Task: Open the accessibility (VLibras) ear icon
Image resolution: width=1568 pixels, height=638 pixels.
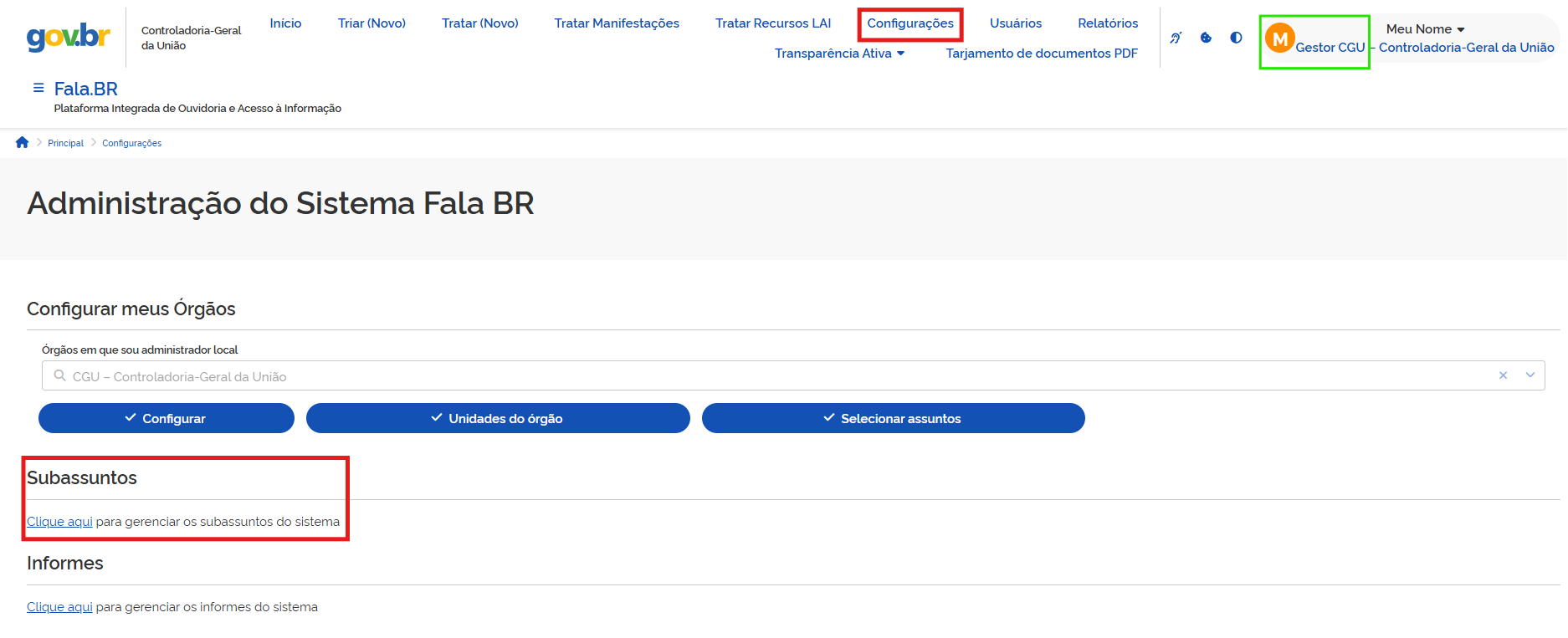Action: pos(1176,38)
